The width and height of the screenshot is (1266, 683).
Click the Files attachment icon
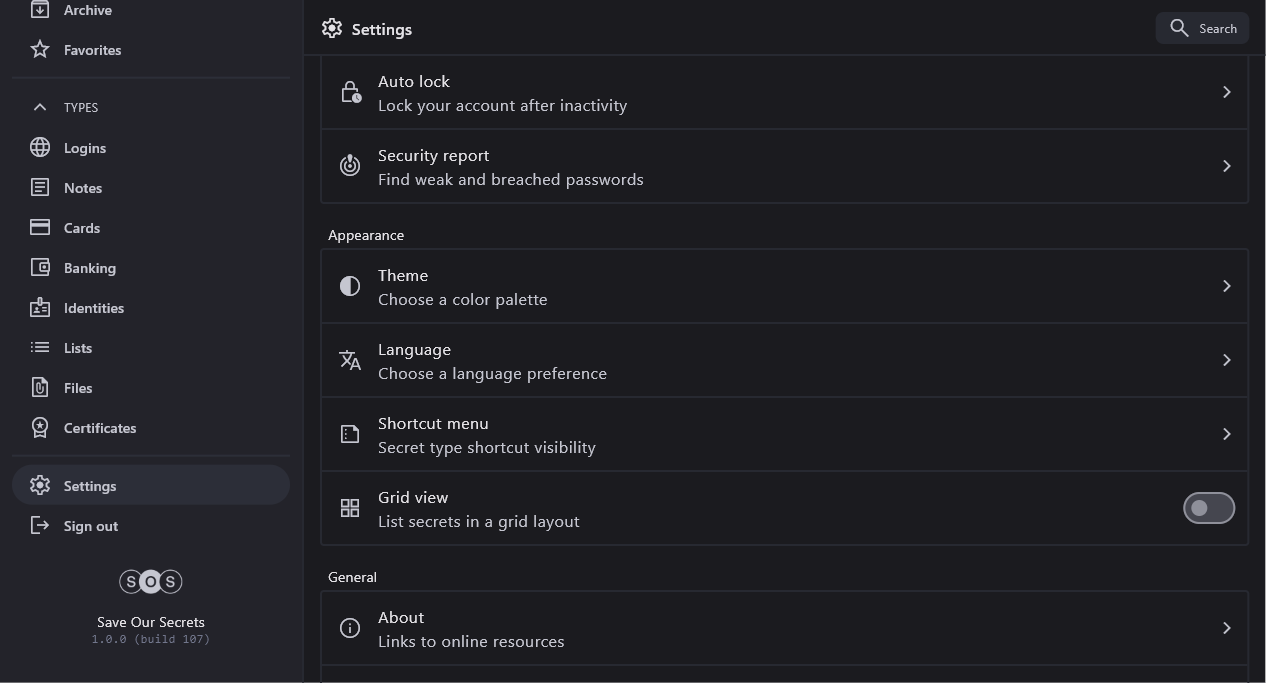pos(40,388)
